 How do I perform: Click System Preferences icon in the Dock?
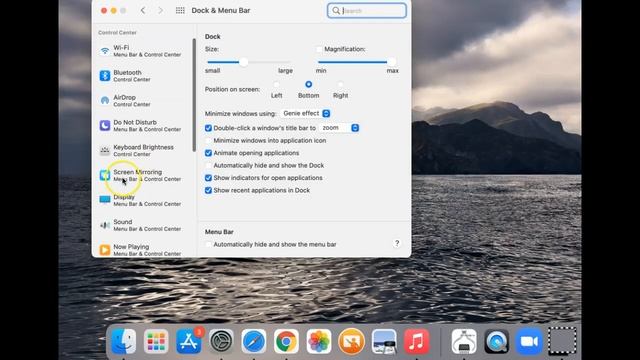(221, 341)
